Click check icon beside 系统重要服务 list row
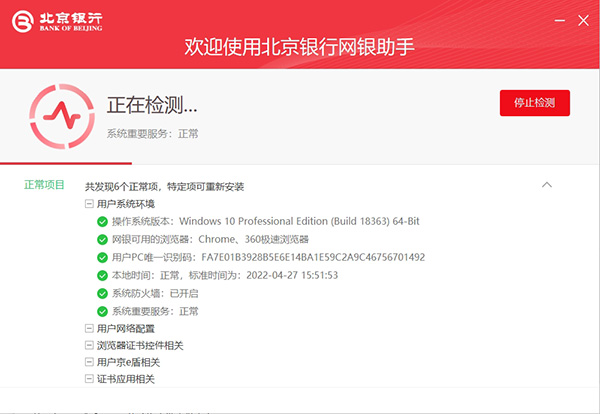Screen dimensions: 600x414 pyautogui.click(x=102, y=311)
